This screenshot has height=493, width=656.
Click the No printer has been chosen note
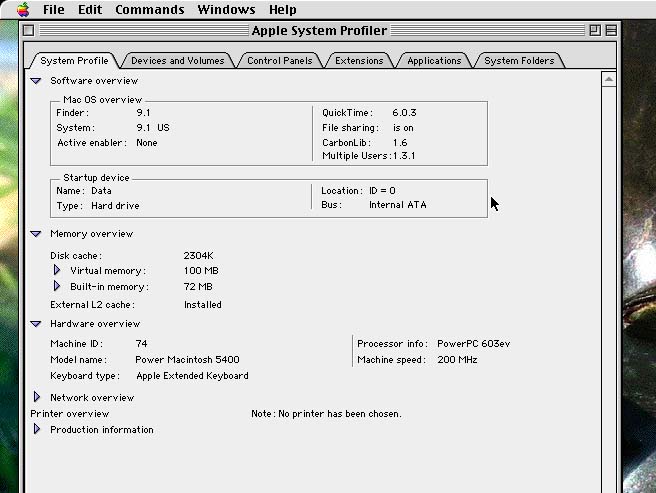click(326, 413)
